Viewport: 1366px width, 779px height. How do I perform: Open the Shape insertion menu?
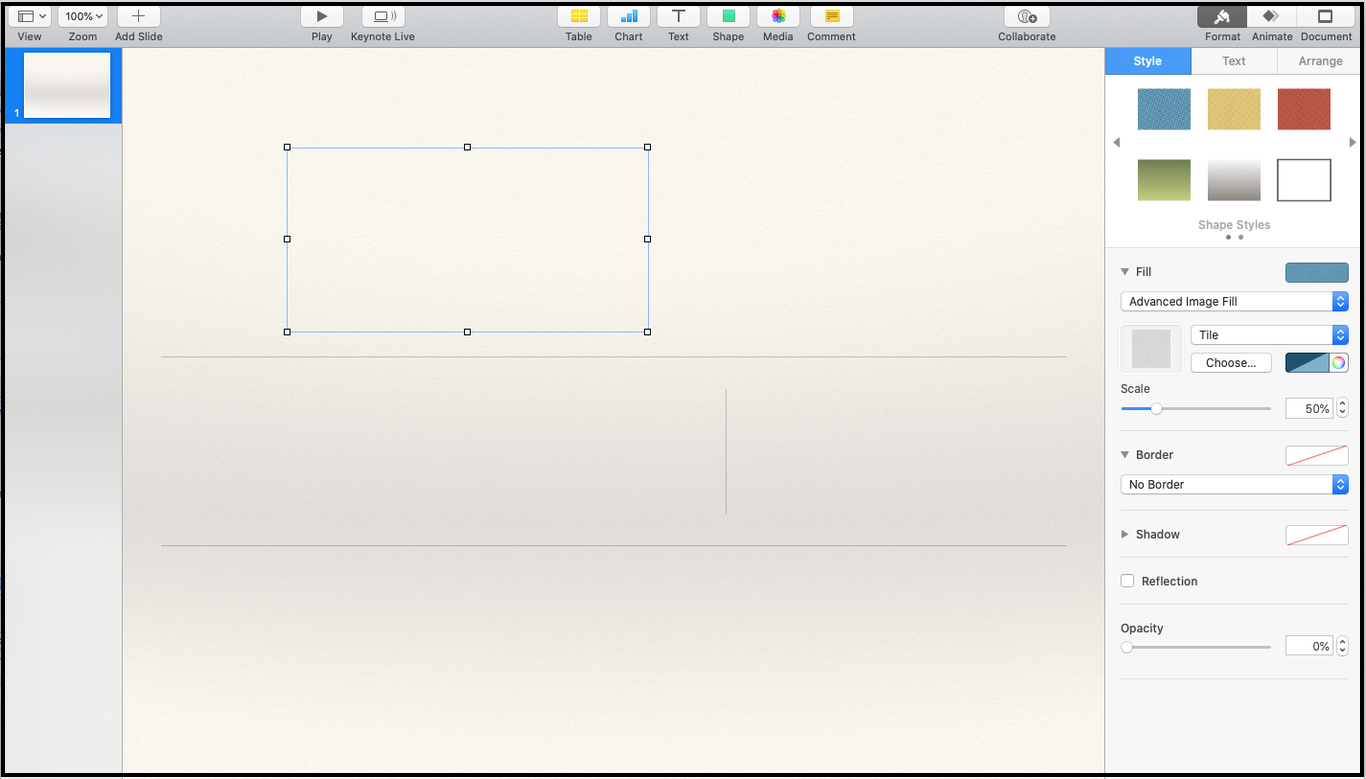pyautogui.click(x=728, y=17)
